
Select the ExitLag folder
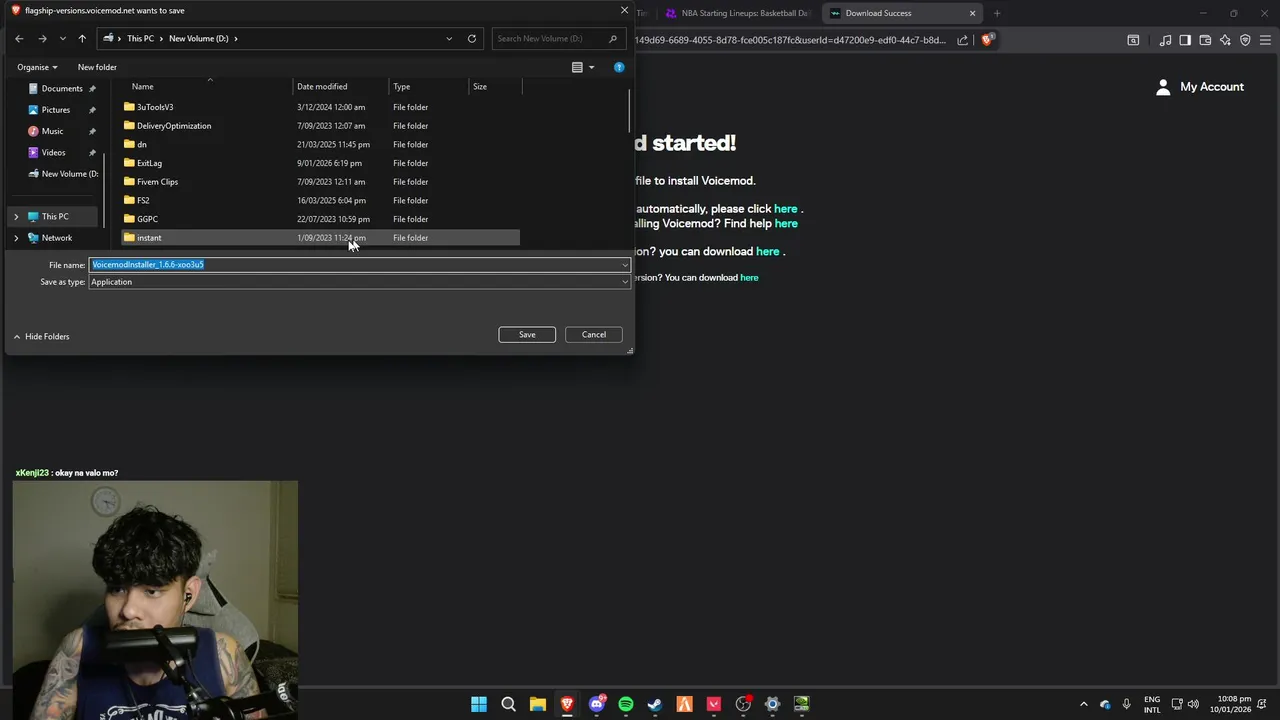click(x=320, y=163)
